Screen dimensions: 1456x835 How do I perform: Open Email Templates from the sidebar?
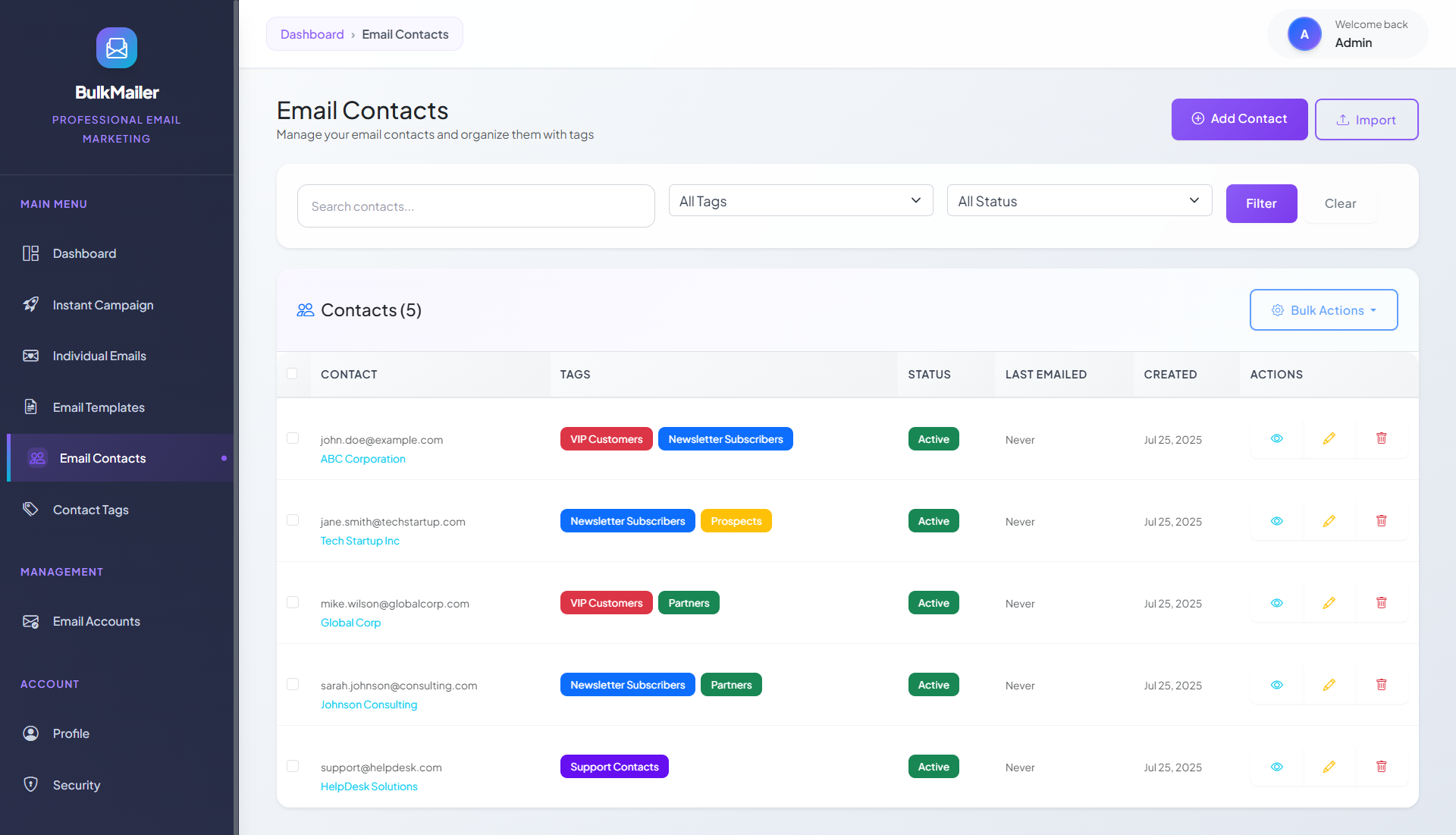pos(99,407)
